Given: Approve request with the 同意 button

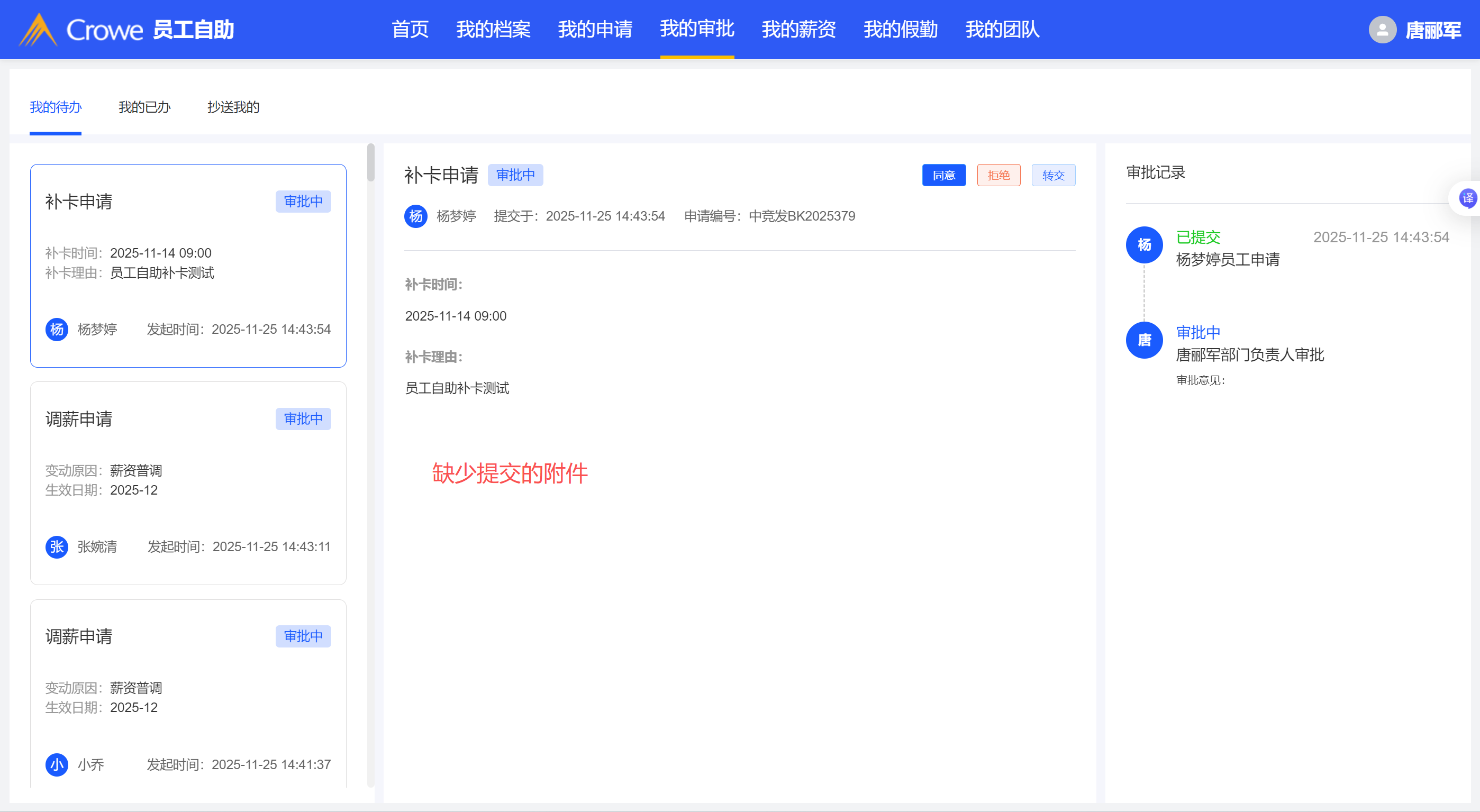Looking at the screenshot, I should [943, 175].
